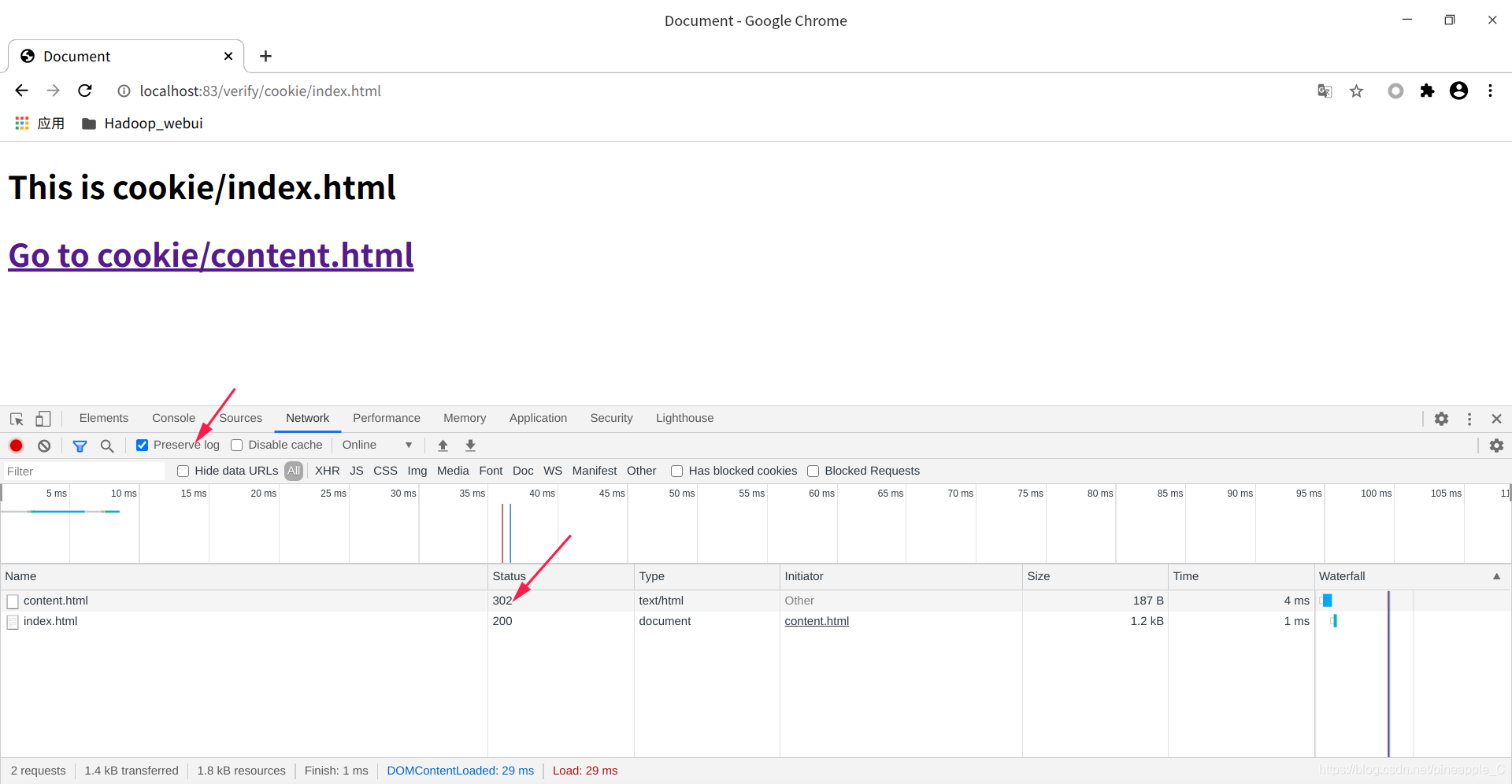Viewport: 1512px width, 784px height.
Task: Click the content.html initiator link
Action: (817, 621)
